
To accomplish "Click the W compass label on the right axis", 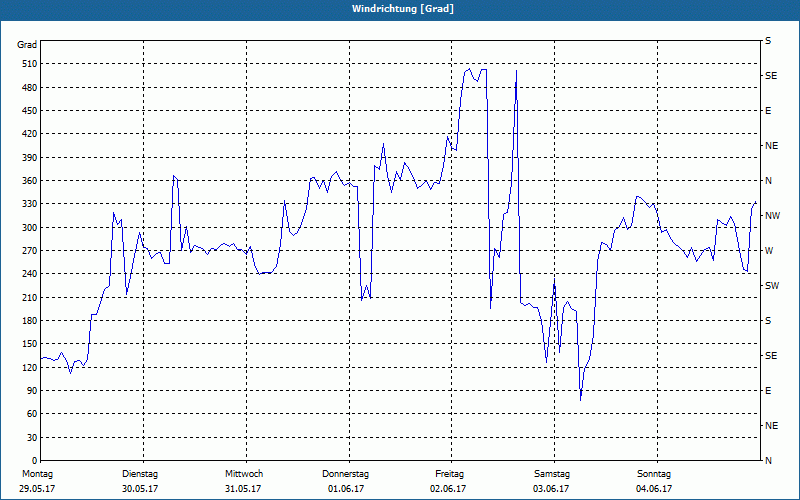I will pyautogui.click(x=769, y=251).
